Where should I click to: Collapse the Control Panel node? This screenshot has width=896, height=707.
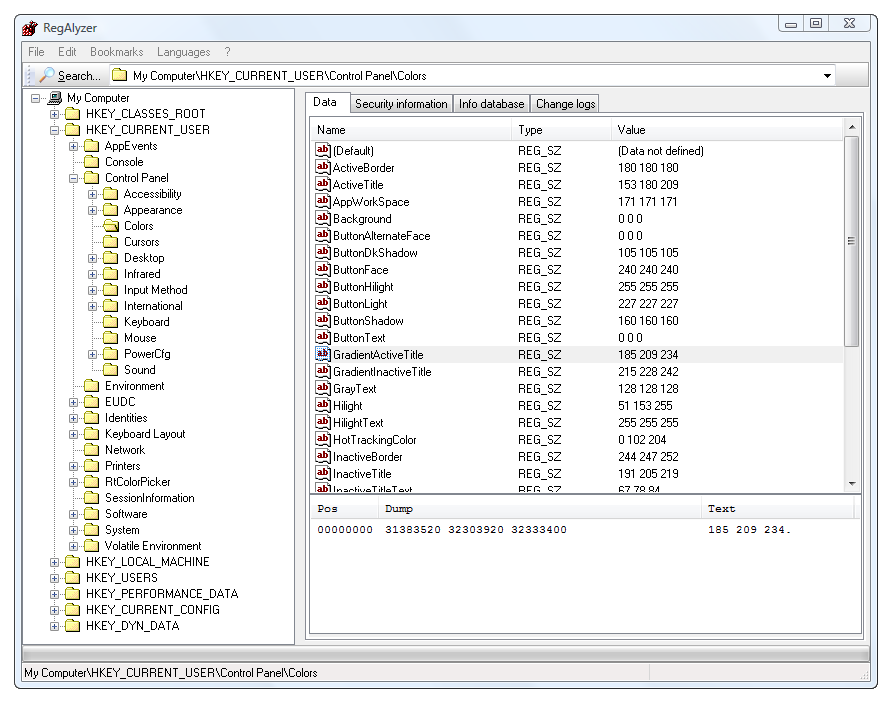[x=73, y=178]
